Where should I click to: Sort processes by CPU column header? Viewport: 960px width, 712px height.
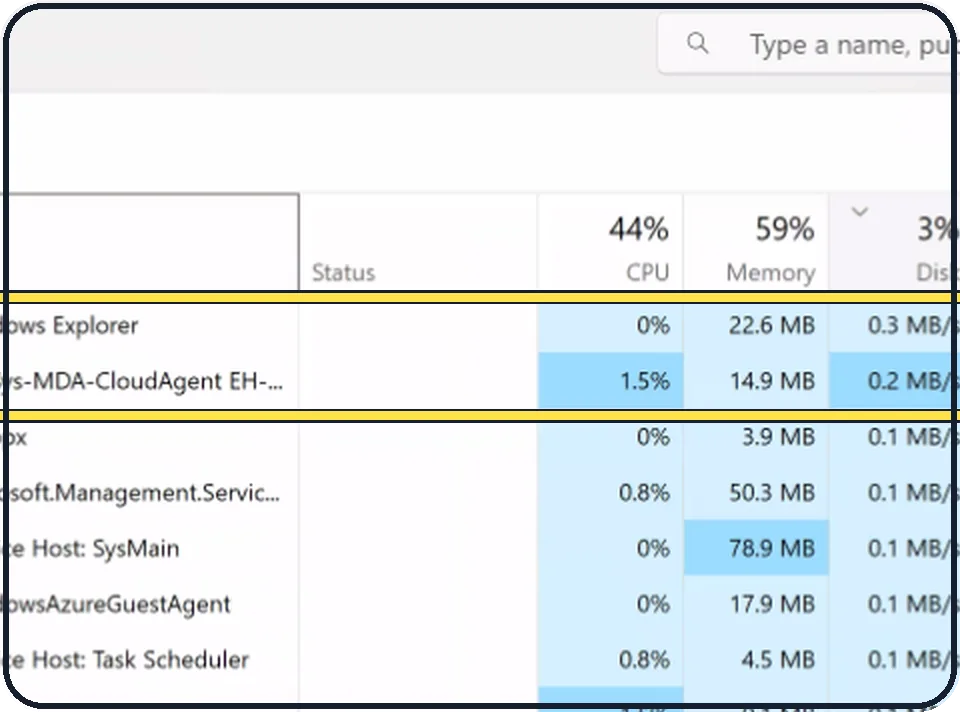tap(610, 242)
